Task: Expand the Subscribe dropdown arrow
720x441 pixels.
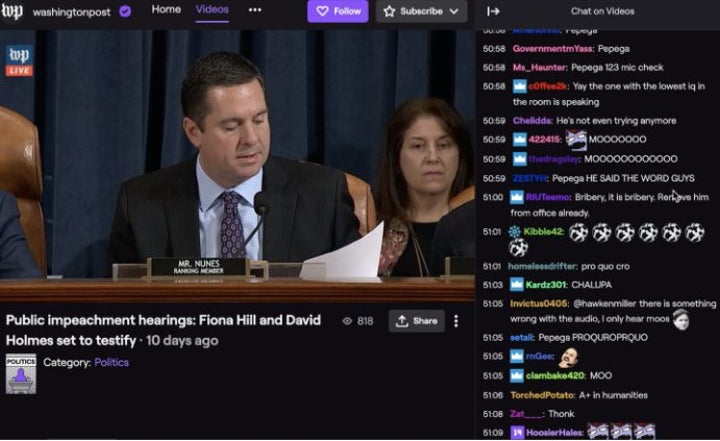Action: (454, 11)
